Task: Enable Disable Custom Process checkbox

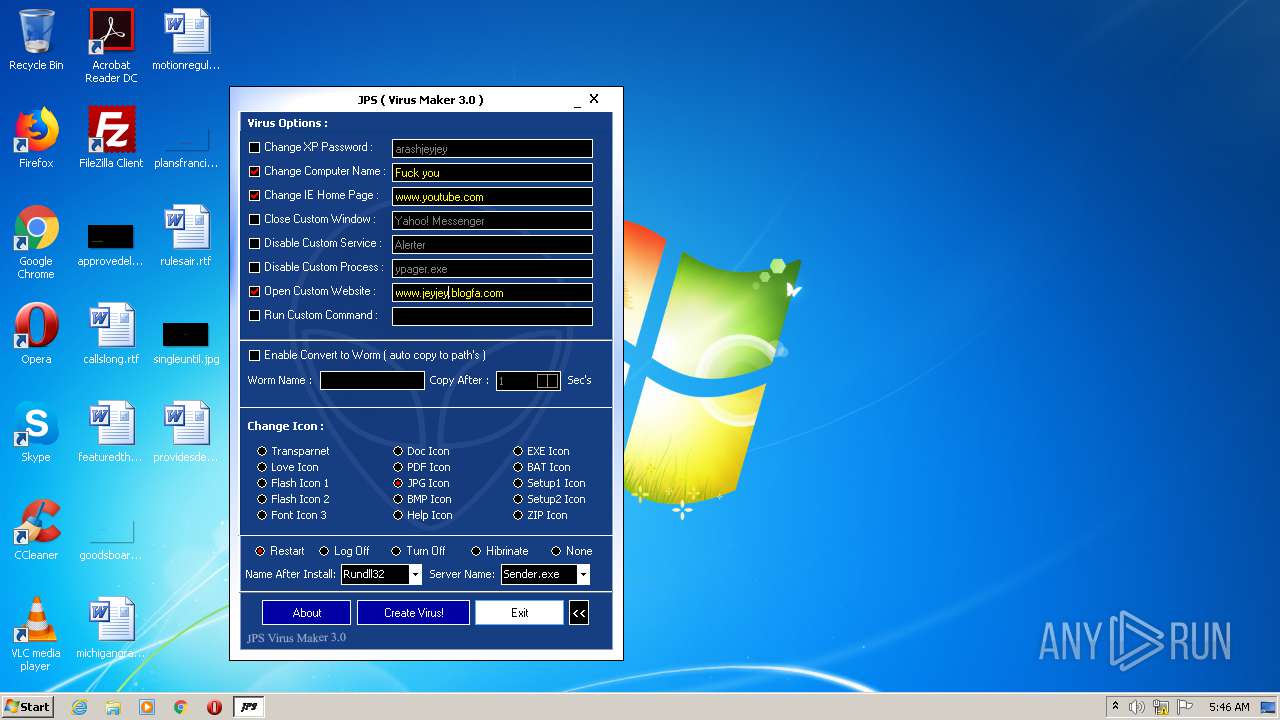Action: (x=254, y=267)
